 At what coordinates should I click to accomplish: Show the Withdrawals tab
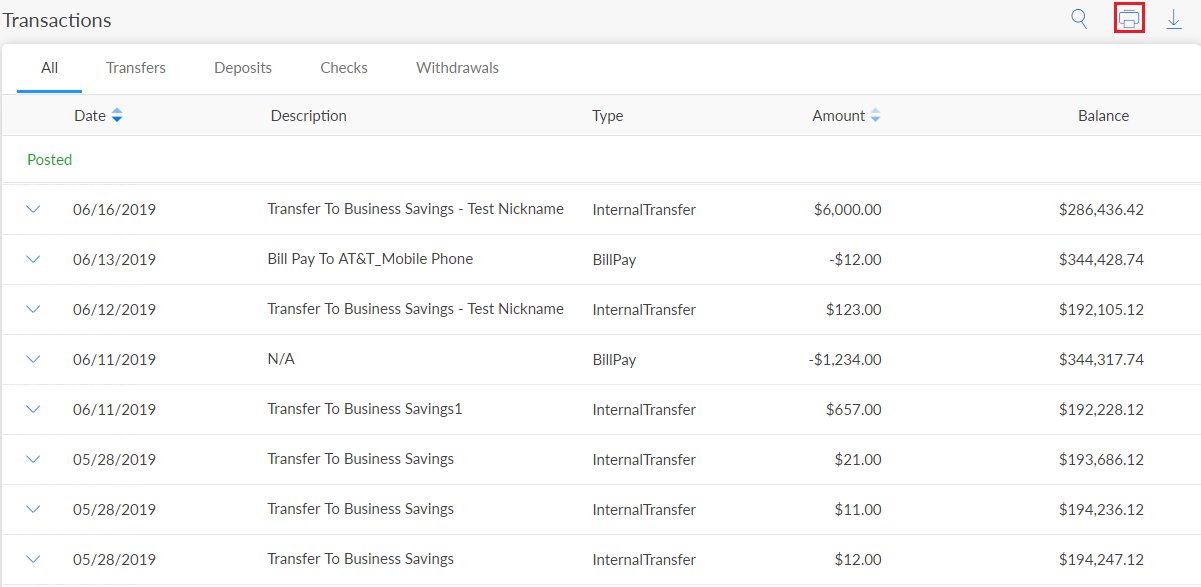457,68
